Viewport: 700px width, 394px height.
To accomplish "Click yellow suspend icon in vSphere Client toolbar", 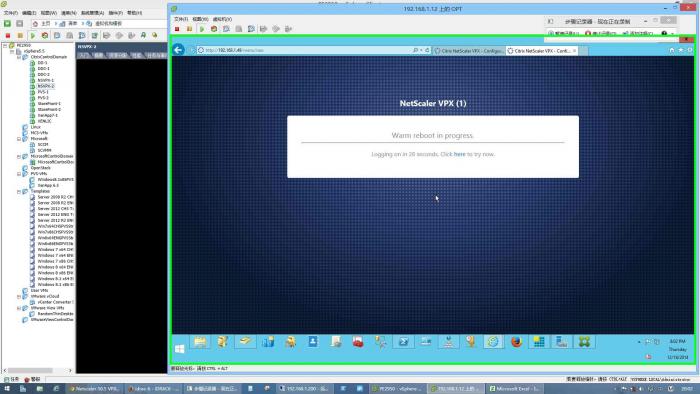I will coord(20,35).
